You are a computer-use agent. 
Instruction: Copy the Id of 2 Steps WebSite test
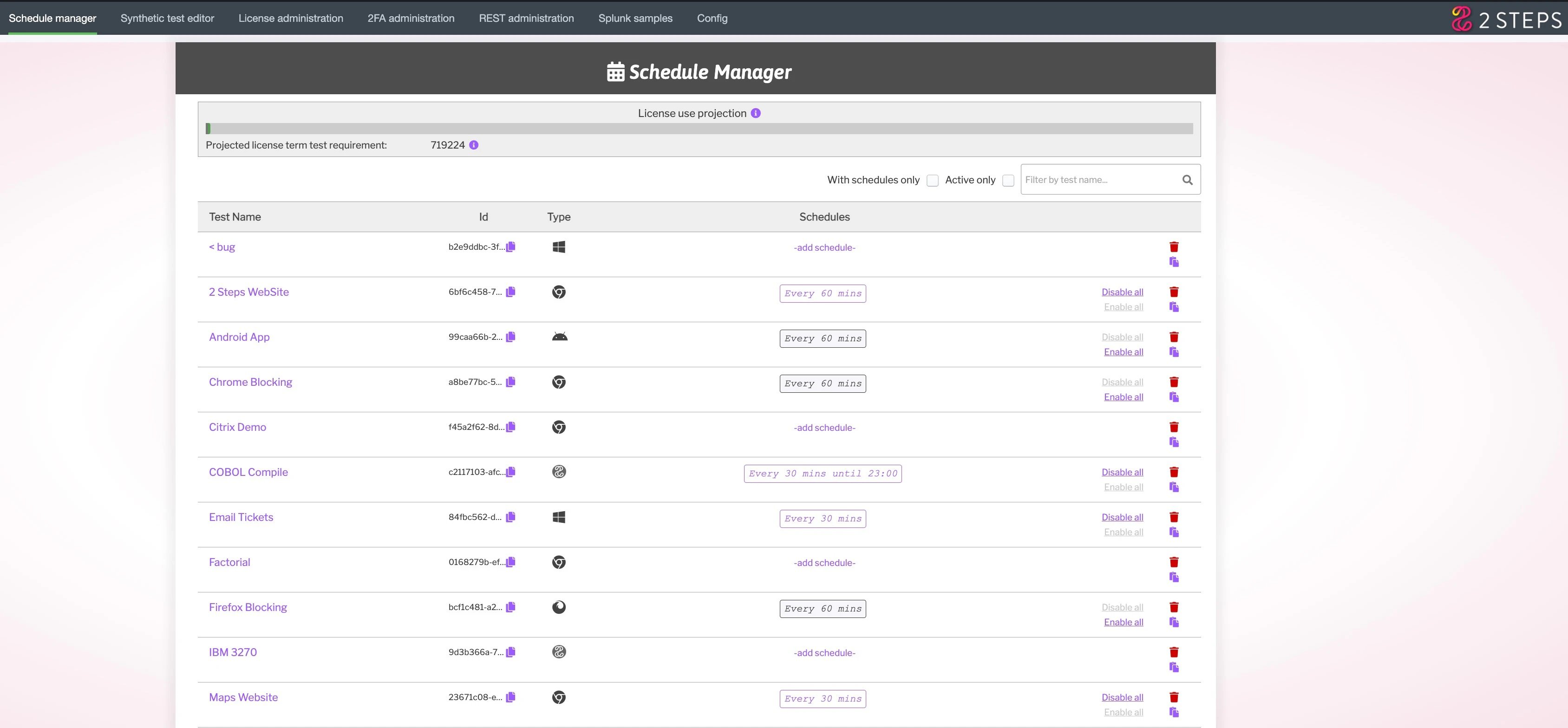(x=510, y=292)
